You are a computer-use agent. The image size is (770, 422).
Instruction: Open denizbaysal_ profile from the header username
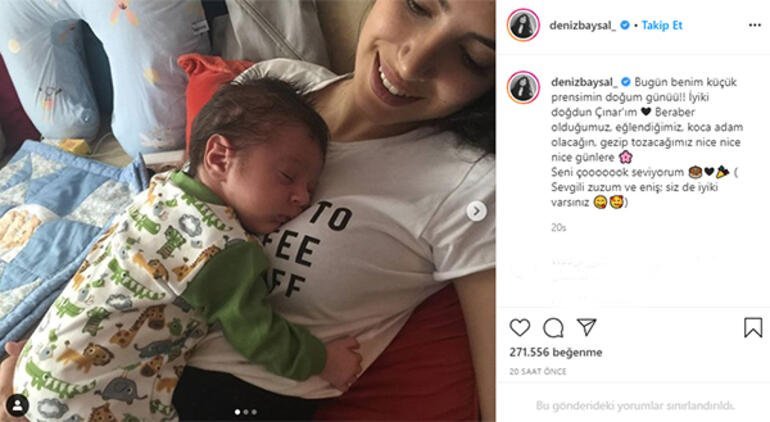point(582,26)
